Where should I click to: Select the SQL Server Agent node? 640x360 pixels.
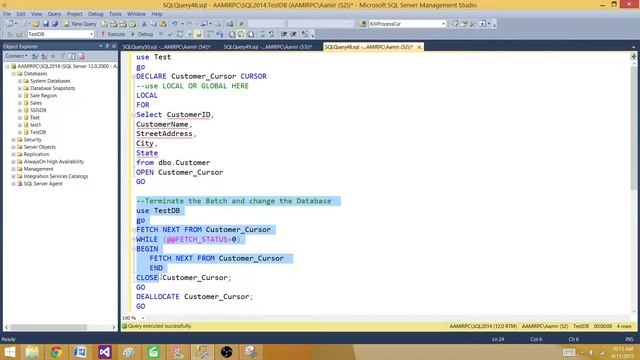[43, 184]
